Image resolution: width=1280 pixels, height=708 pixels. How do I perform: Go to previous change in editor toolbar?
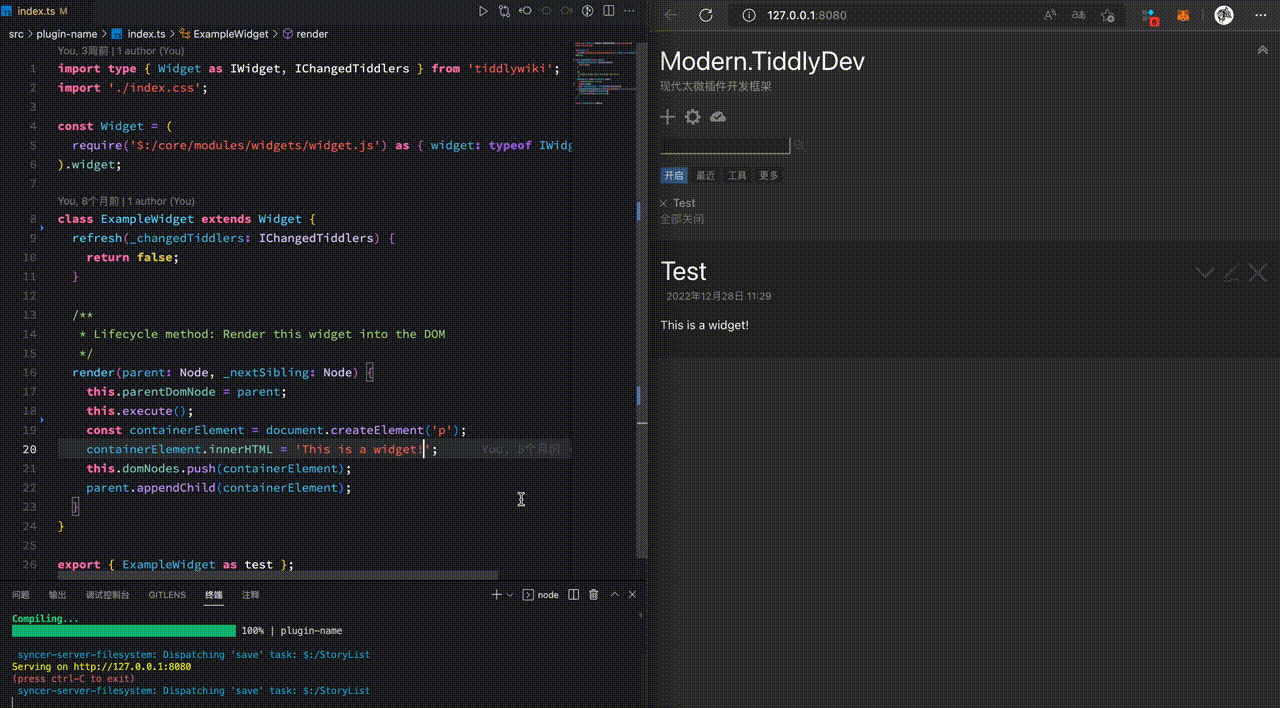coord(525,11)
